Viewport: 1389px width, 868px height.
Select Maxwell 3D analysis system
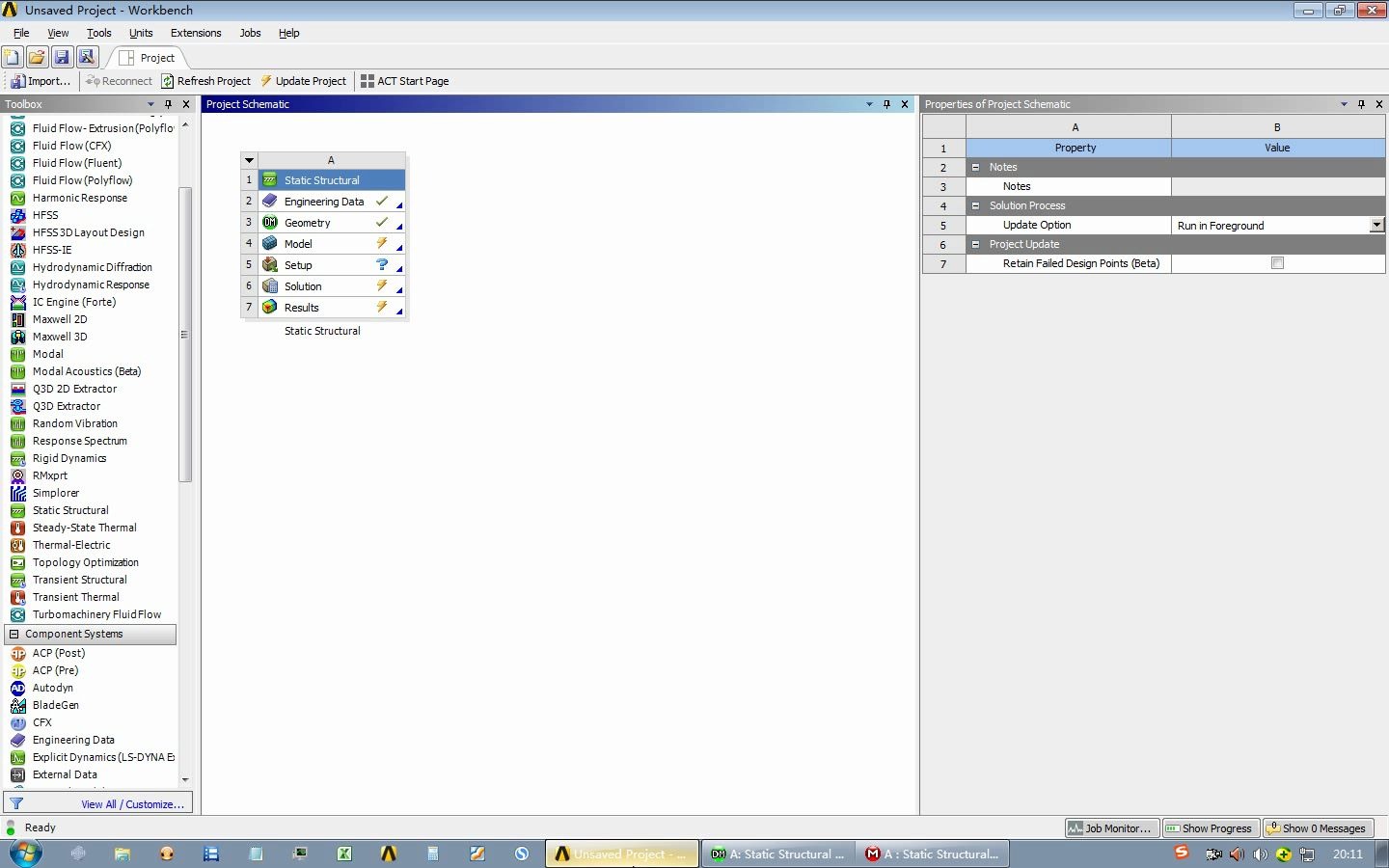coord(60,337)
